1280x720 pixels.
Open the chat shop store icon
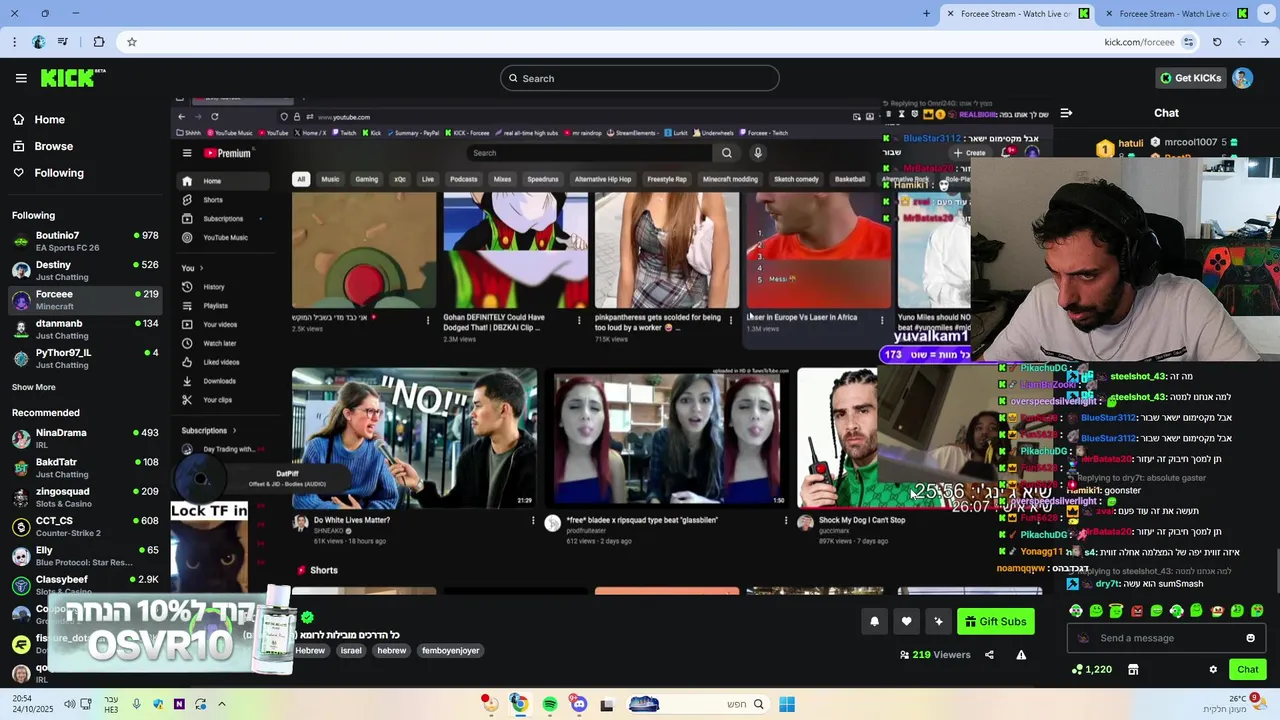[x=1133, y=669]
